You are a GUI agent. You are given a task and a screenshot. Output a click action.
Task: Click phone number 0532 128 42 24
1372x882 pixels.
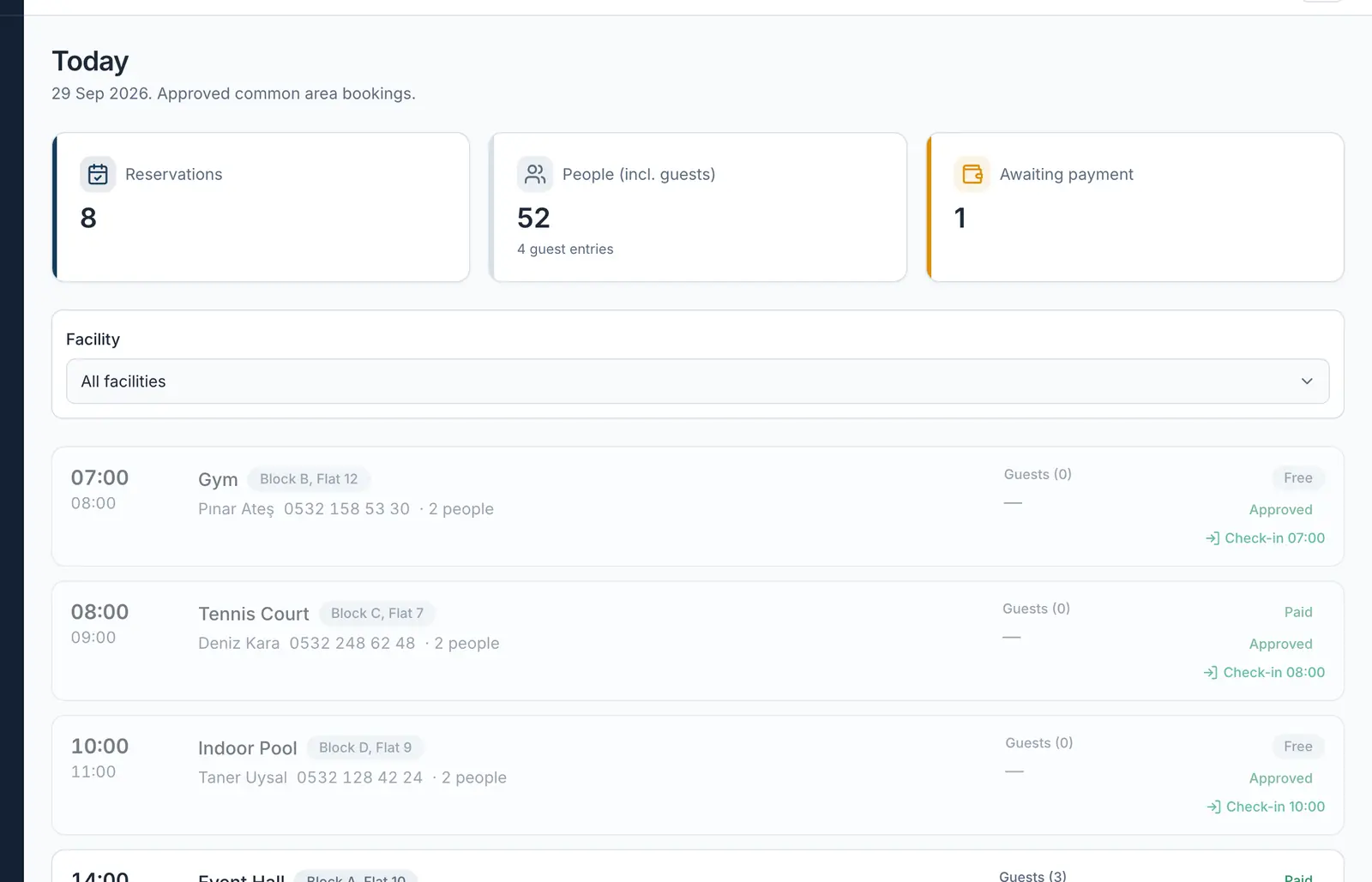(360, 777)
